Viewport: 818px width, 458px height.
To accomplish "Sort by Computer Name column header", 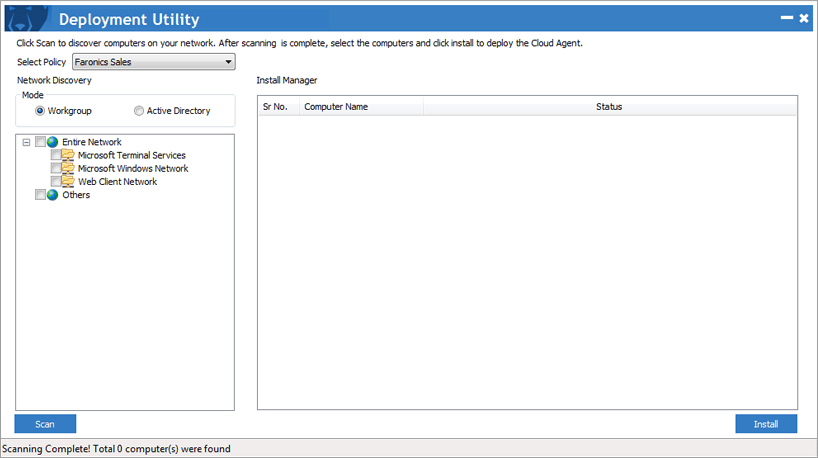I will 360,106.
